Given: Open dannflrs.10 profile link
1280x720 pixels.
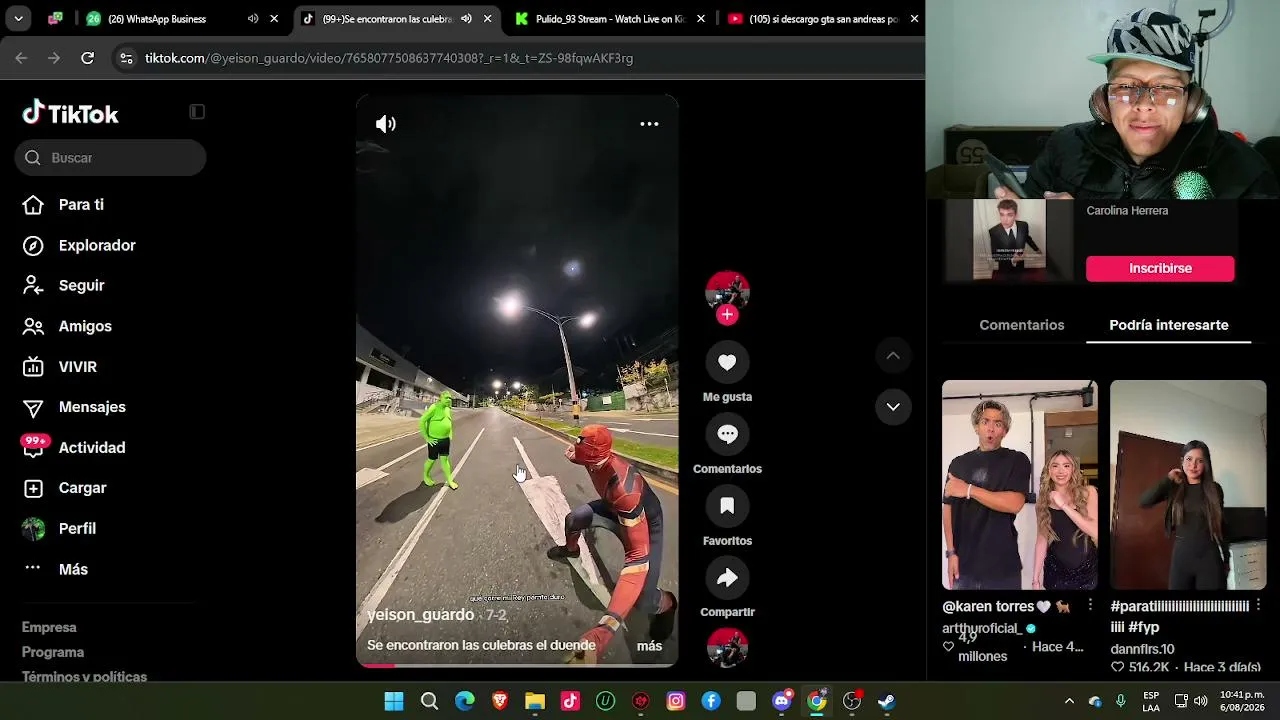Looking at the screenshot, I should [1142, 649].
